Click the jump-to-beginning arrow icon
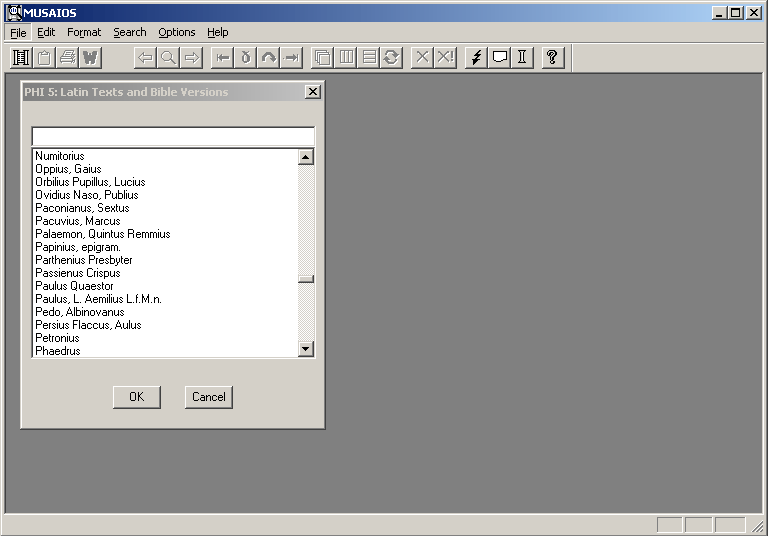The image size is (768, 536). 222,58
